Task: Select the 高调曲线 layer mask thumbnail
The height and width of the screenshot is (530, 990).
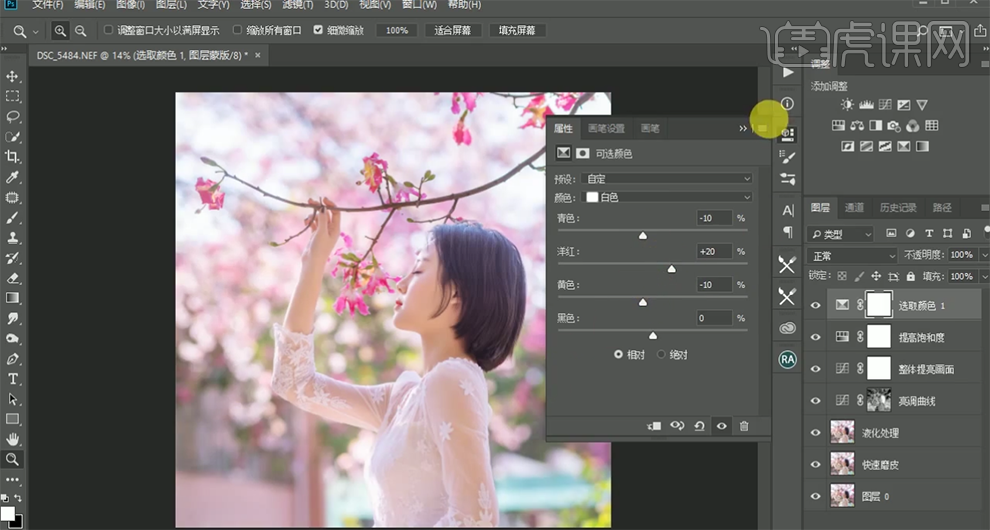Action: pos(879,401)
